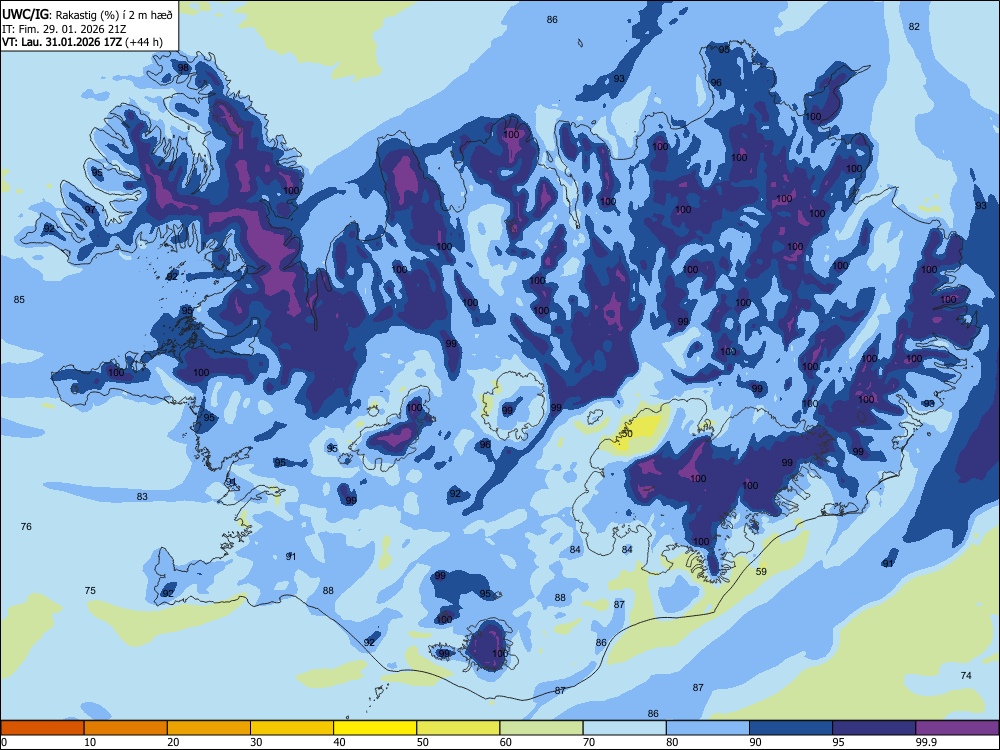
Task: Select the legend tick label '40'
Action: click(339, 742)
